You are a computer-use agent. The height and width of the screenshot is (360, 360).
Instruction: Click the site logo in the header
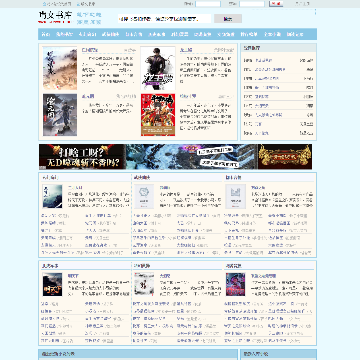point(55,17)
